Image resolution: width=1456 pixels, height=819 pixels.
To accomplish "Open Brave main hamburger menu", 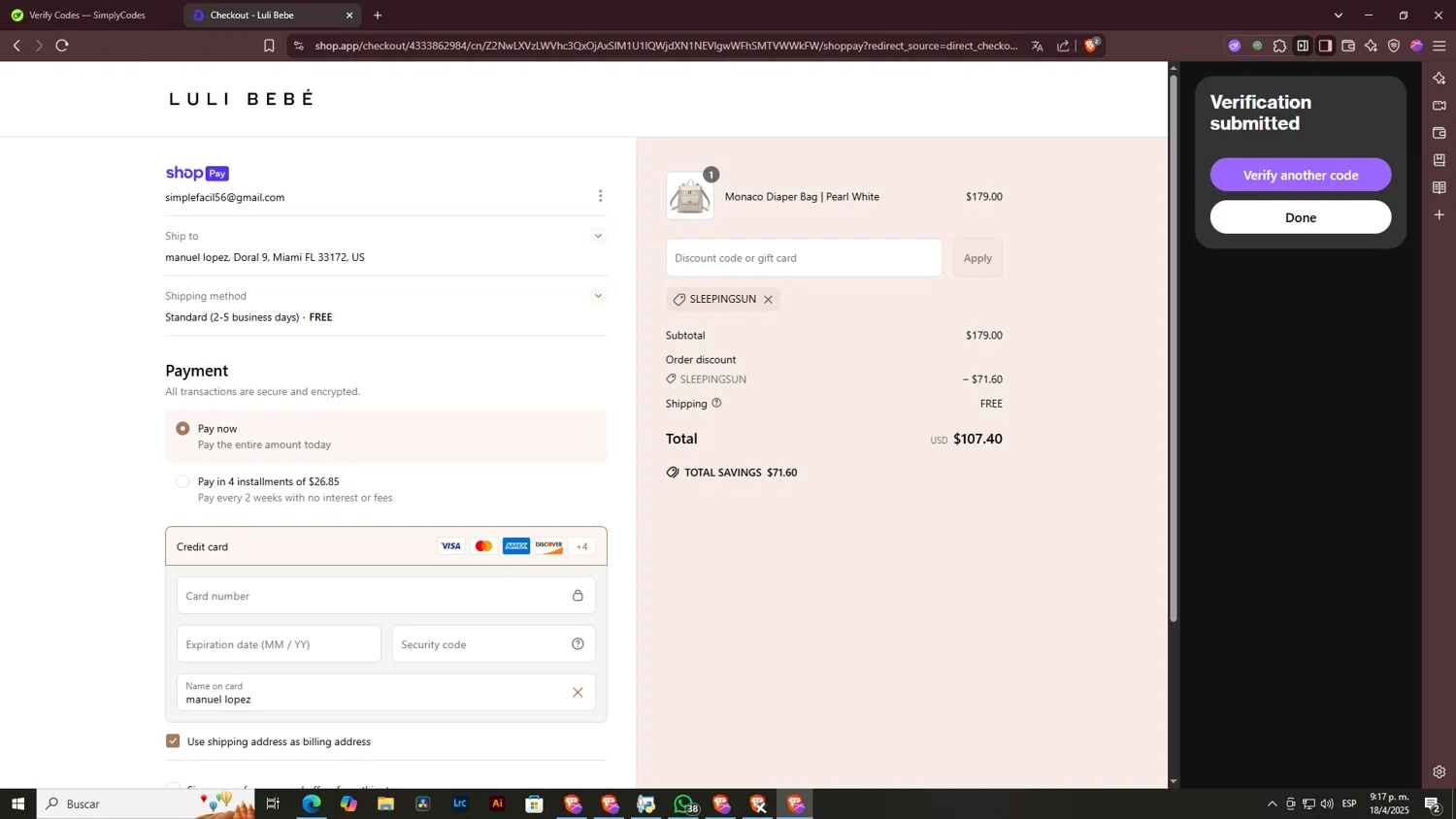I will tap(1439, 46).
